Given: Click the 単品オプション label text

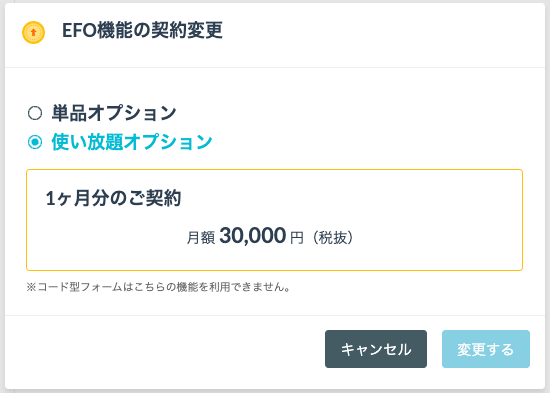Looking at the screenshot, I should 114,113.
